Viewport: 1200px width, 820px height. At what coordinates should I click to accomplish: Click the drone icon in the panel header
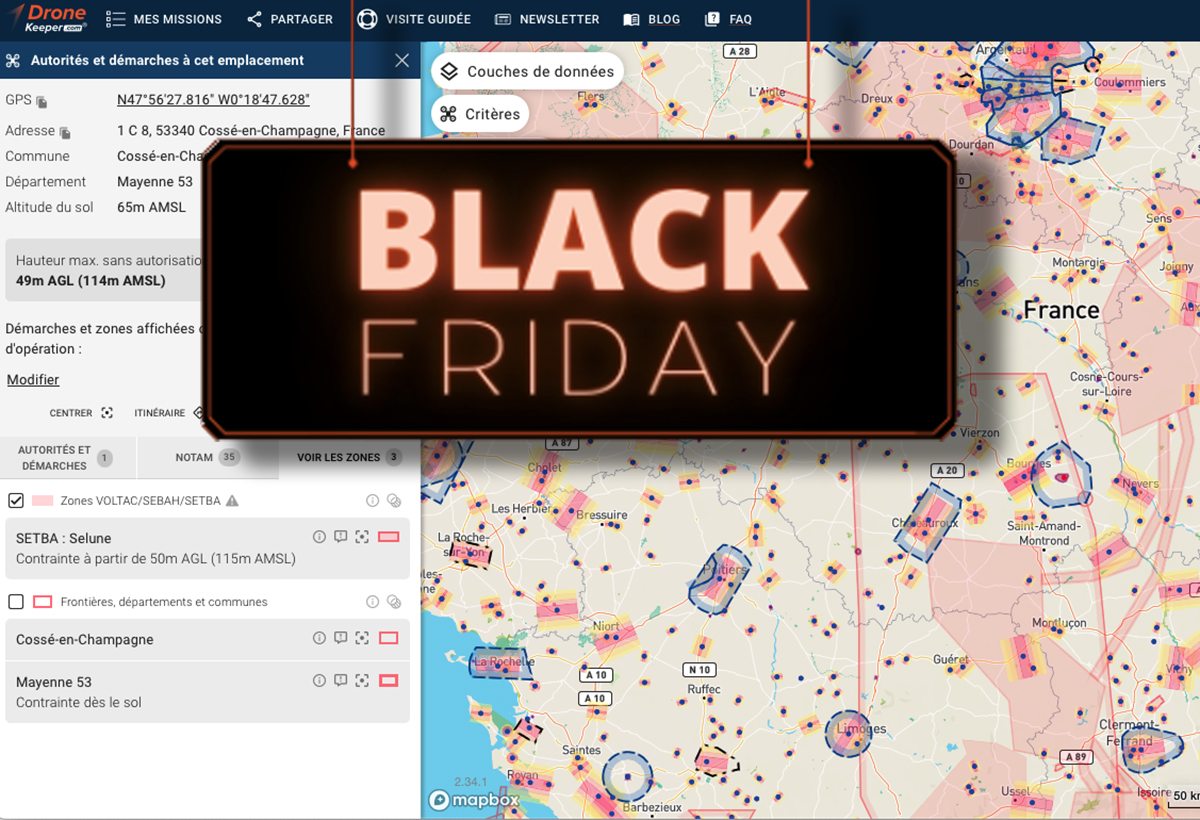click(13, 60)
